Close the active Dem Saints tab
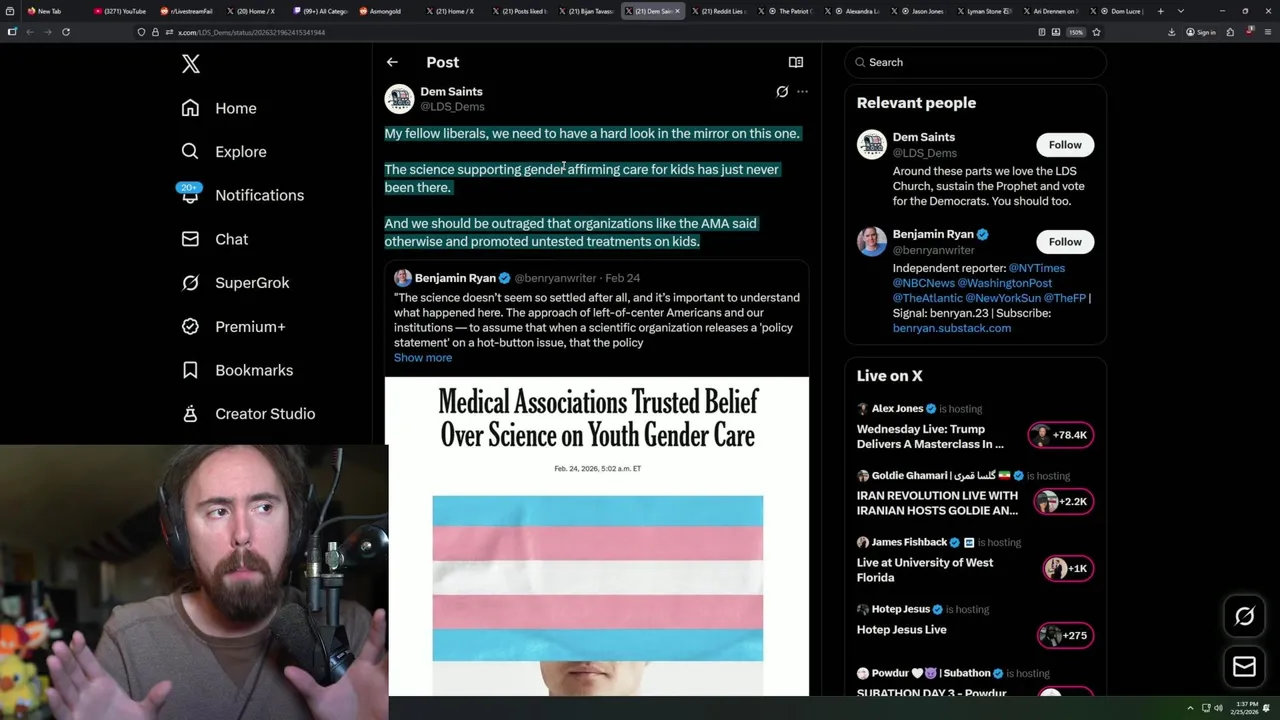This screenshot has width=1280, height=720. (677, 11)
